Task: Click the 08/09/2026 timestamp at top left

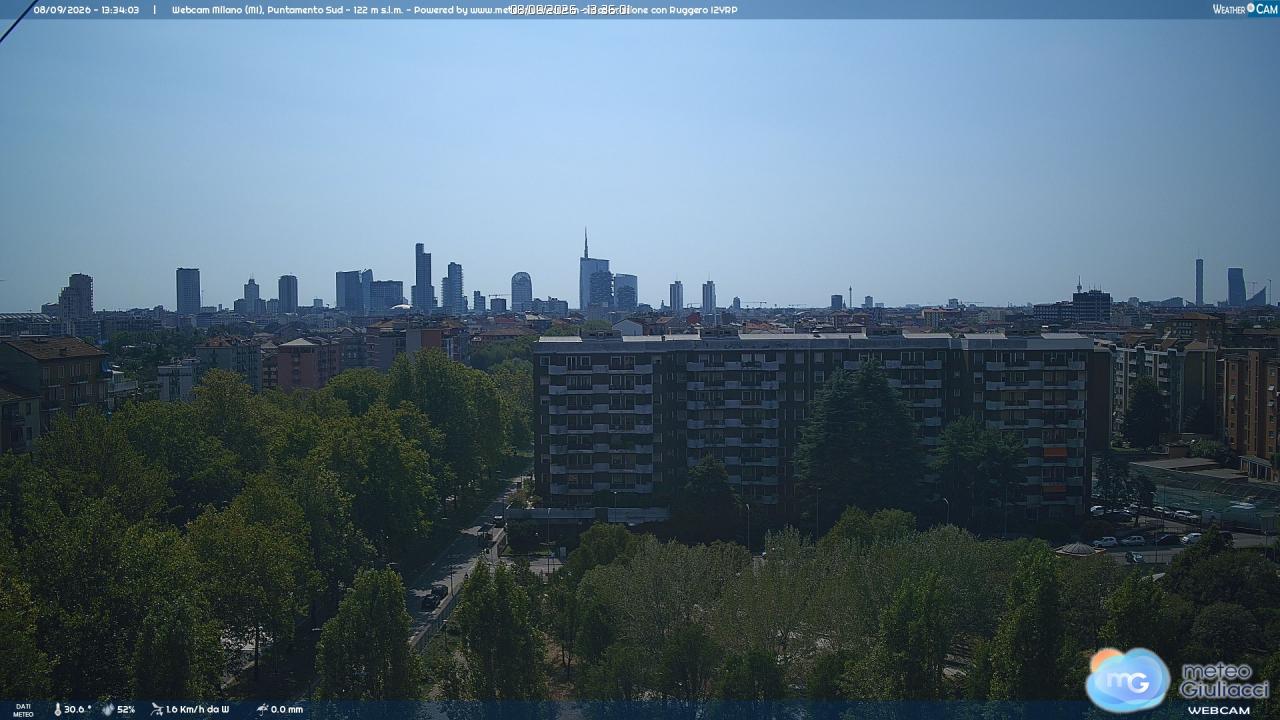Action: [x=86, y=10]
